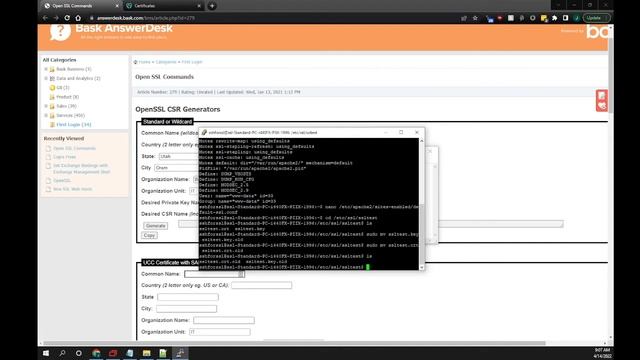The height and width of the screenshot is (360, 640).
Task: Open the yellow sticky note extension
Action: (x=544, y=18)
